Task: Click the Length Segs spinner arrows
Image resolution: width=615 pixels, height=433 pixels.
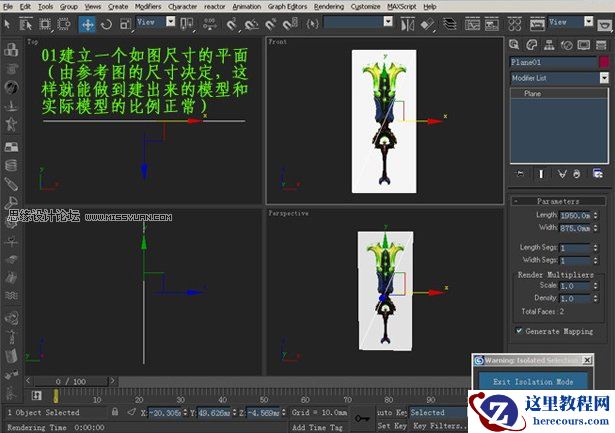Action: click(595, 248)
